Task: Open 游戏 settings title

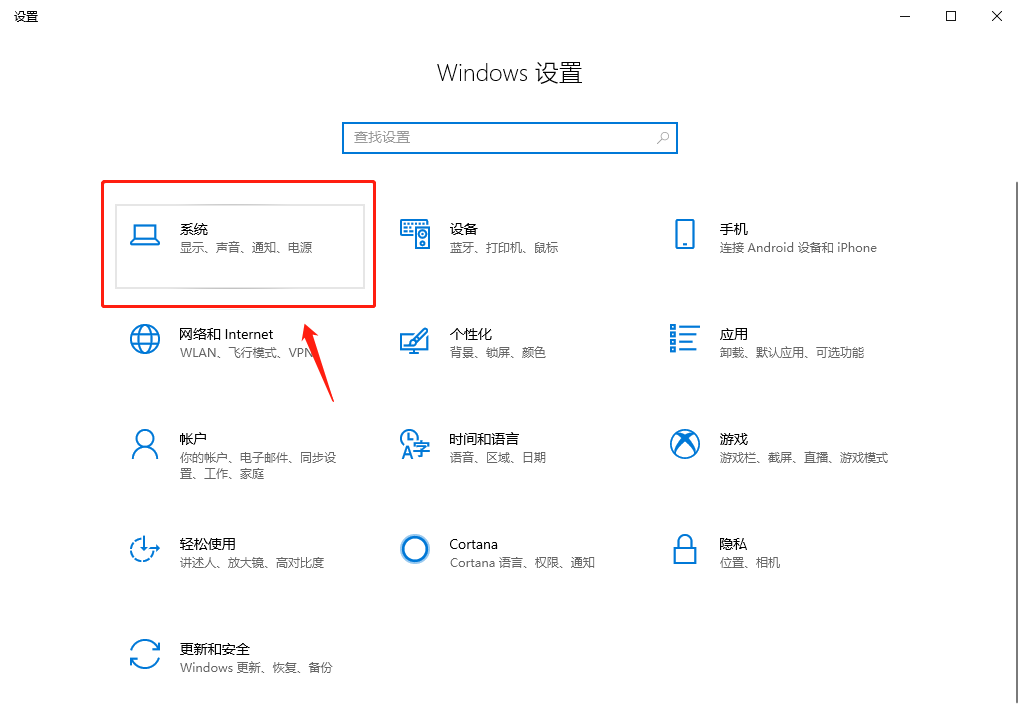Action: 733,439
